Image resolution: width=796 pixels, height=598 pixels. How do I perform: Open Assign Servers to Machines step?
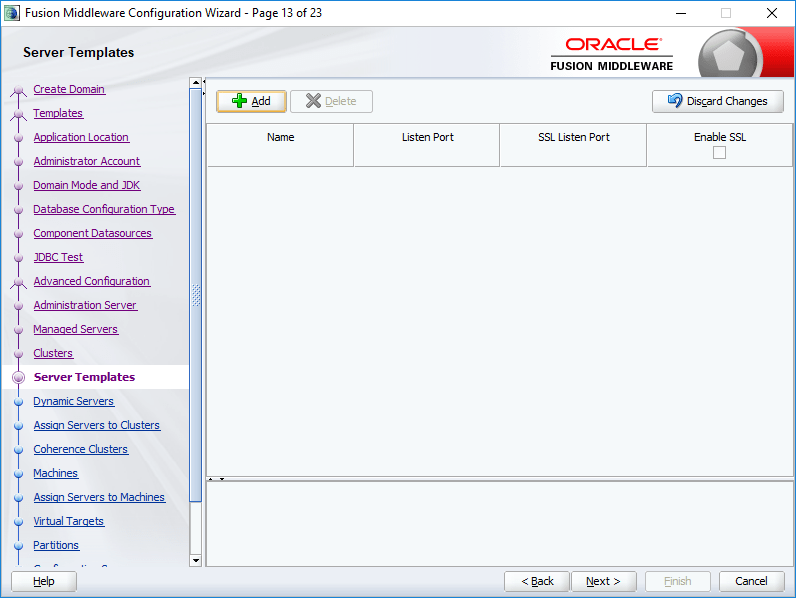pyautogui.click(x=100, y=497)
